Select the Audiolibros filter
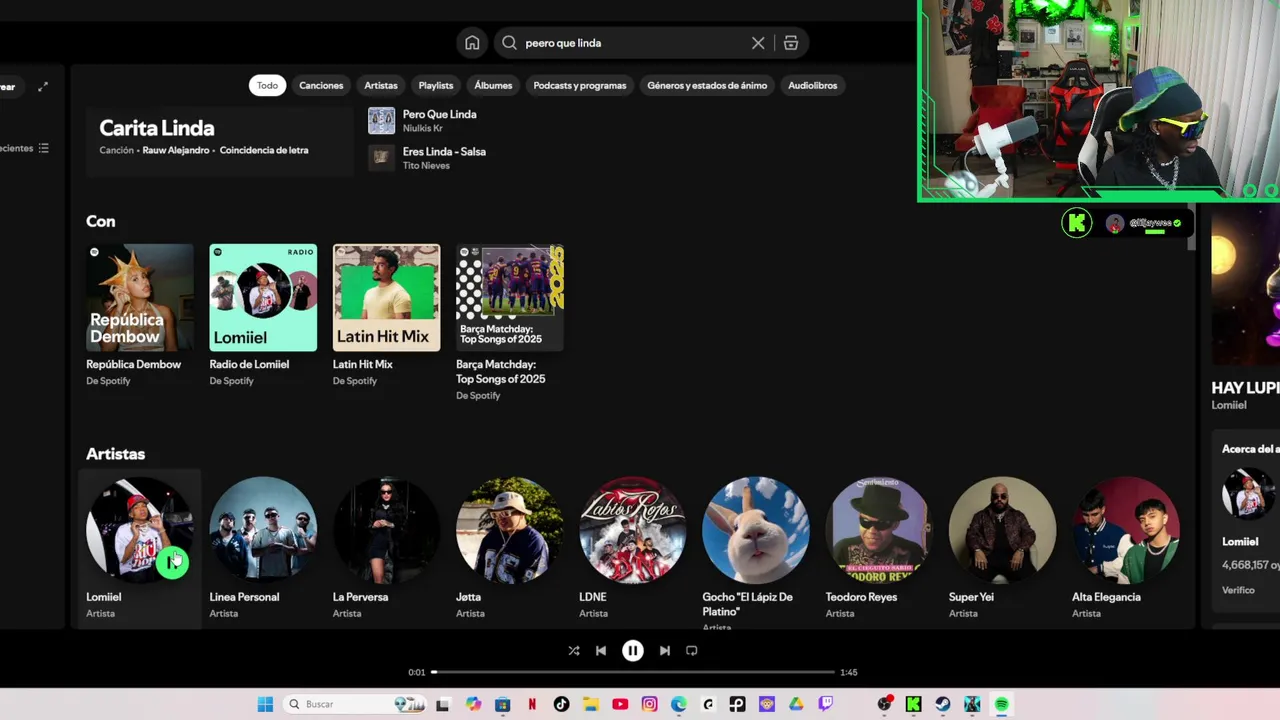Viewport: 1280px width, 720px height. click(x=813, y=85)
